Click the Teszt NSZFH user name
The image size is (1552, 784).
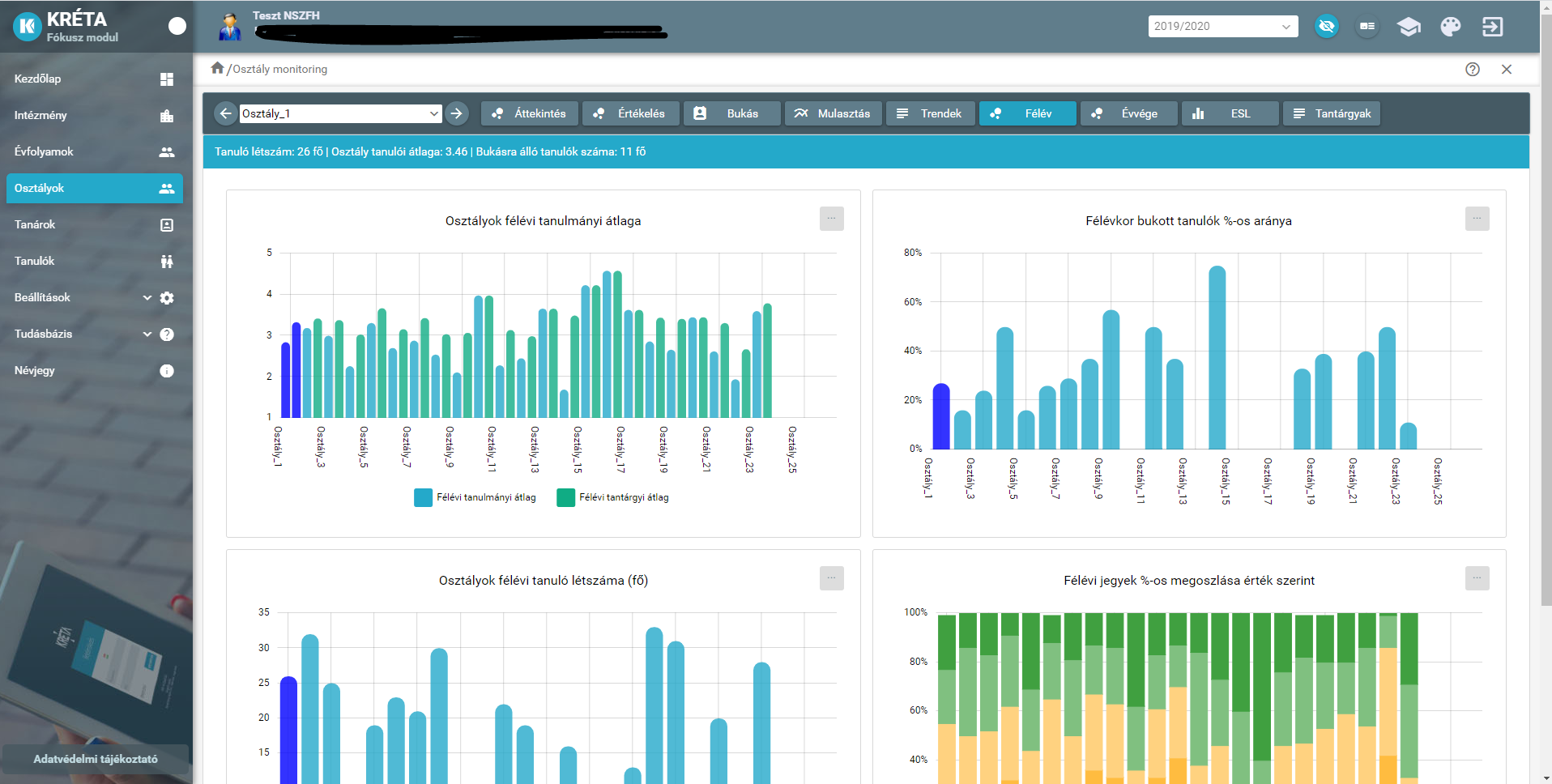(x=286, y=15)
